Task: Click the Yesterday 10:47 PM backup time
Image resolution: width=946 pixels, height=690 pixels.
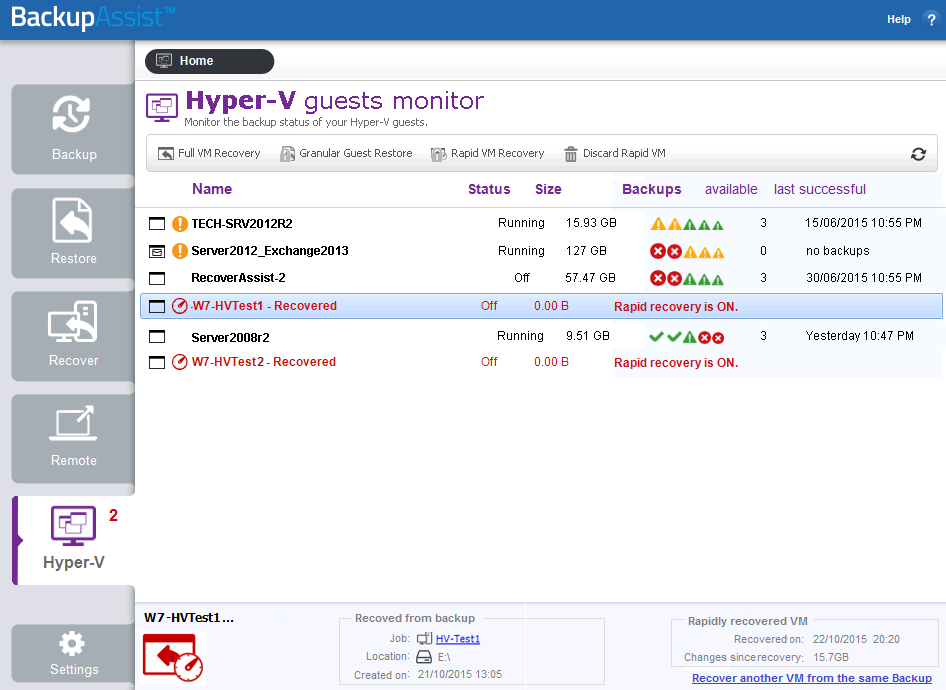Action: [x=859, y=336]
